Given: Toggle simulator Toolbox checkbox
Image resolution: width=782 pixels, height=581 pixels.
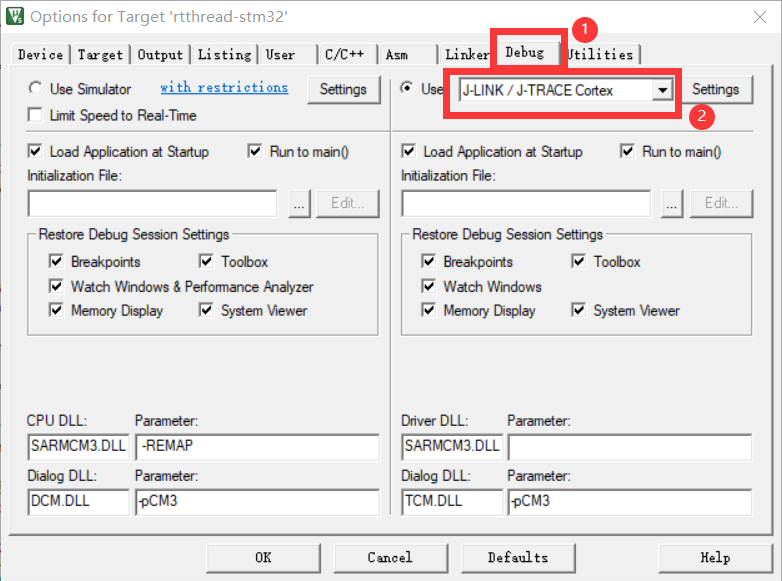Looking at the screenshot, I should coord(206,261).
